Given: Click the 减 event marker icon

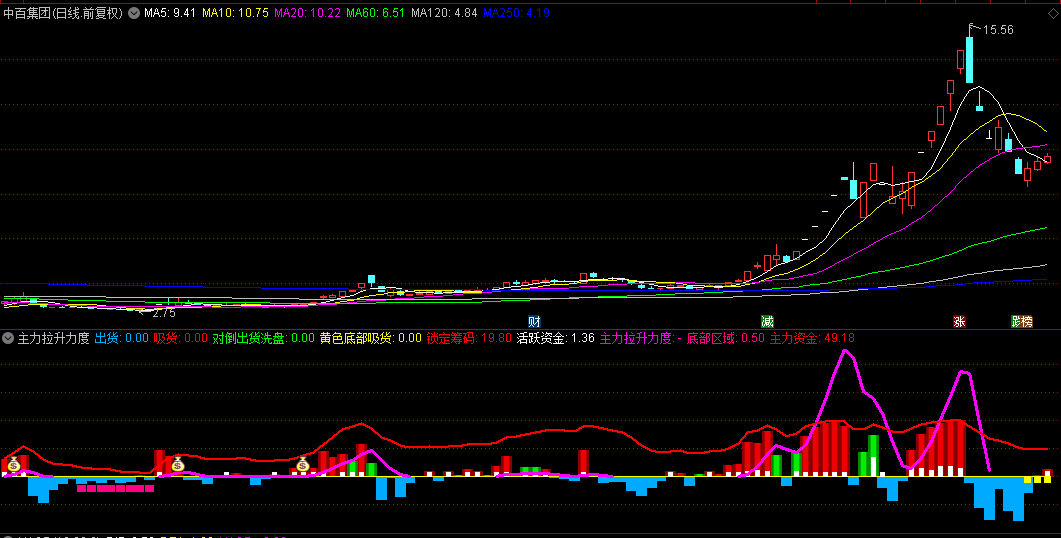Looking at the screenshot, I should (x=767, y=321).
